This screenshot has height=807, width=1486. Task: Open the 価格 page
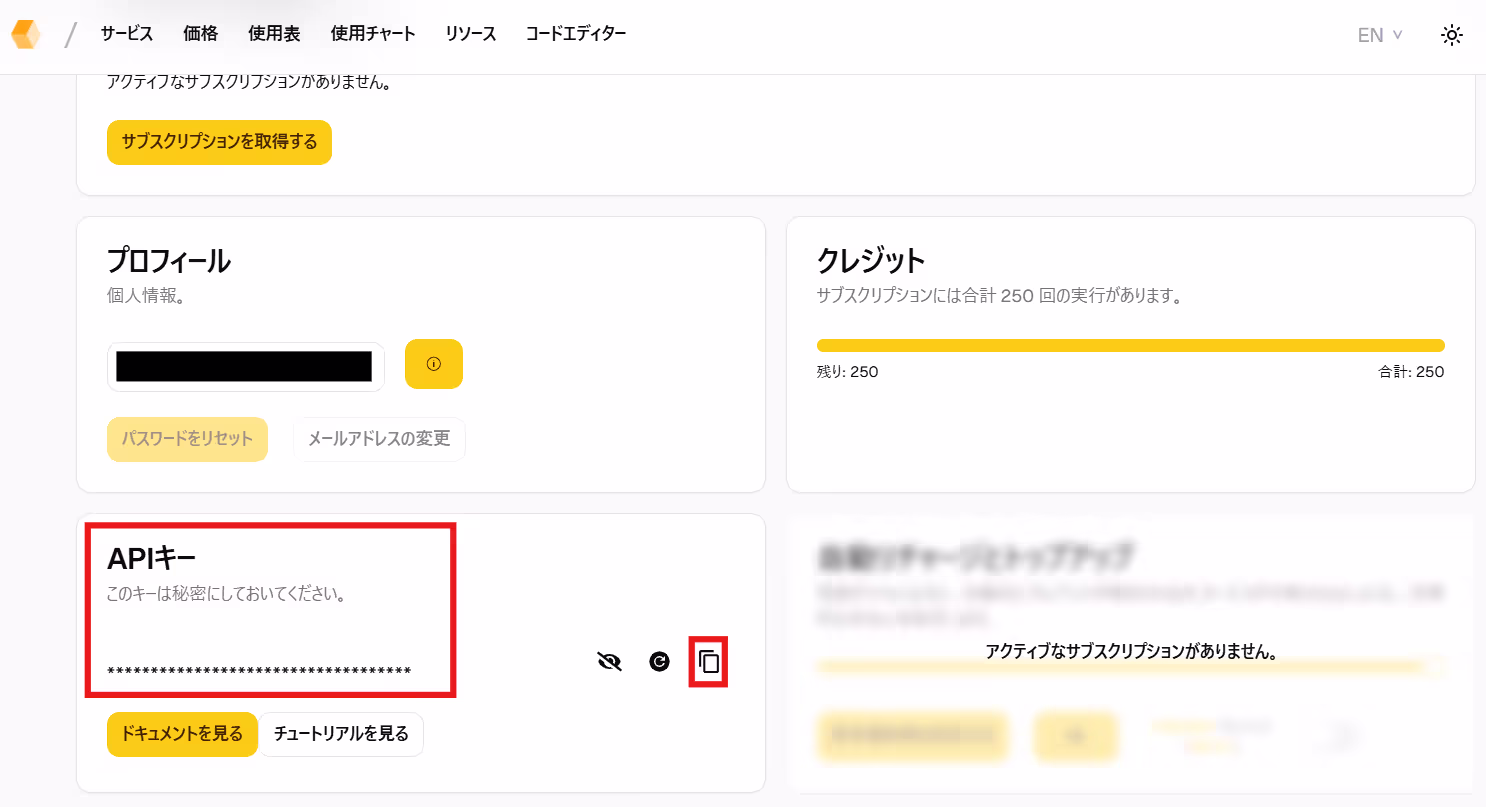pyautogui.click(x=201, y=34)
